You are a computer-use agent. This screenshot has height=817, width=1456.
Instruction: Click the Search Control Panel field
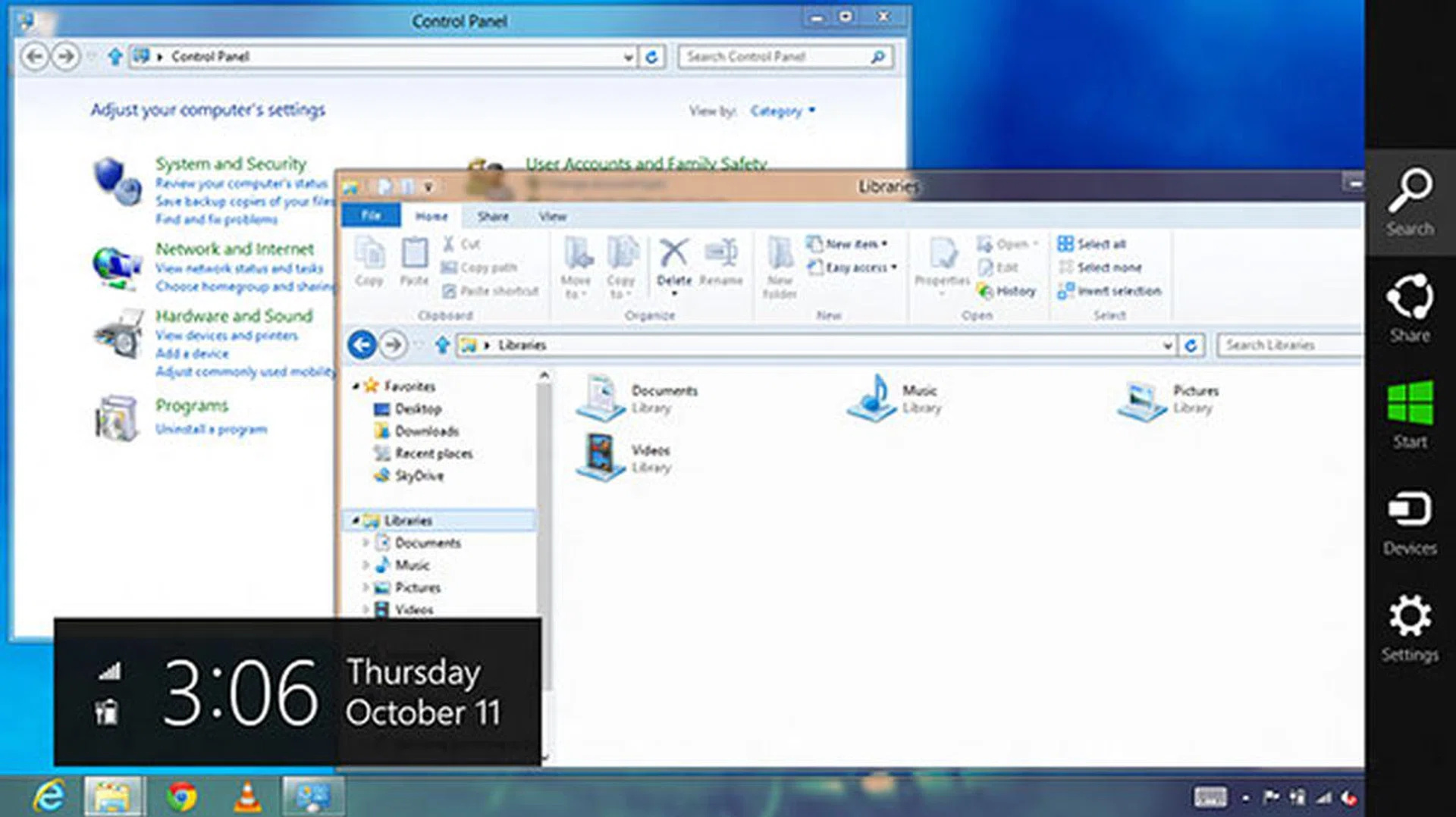coord(773,57)
